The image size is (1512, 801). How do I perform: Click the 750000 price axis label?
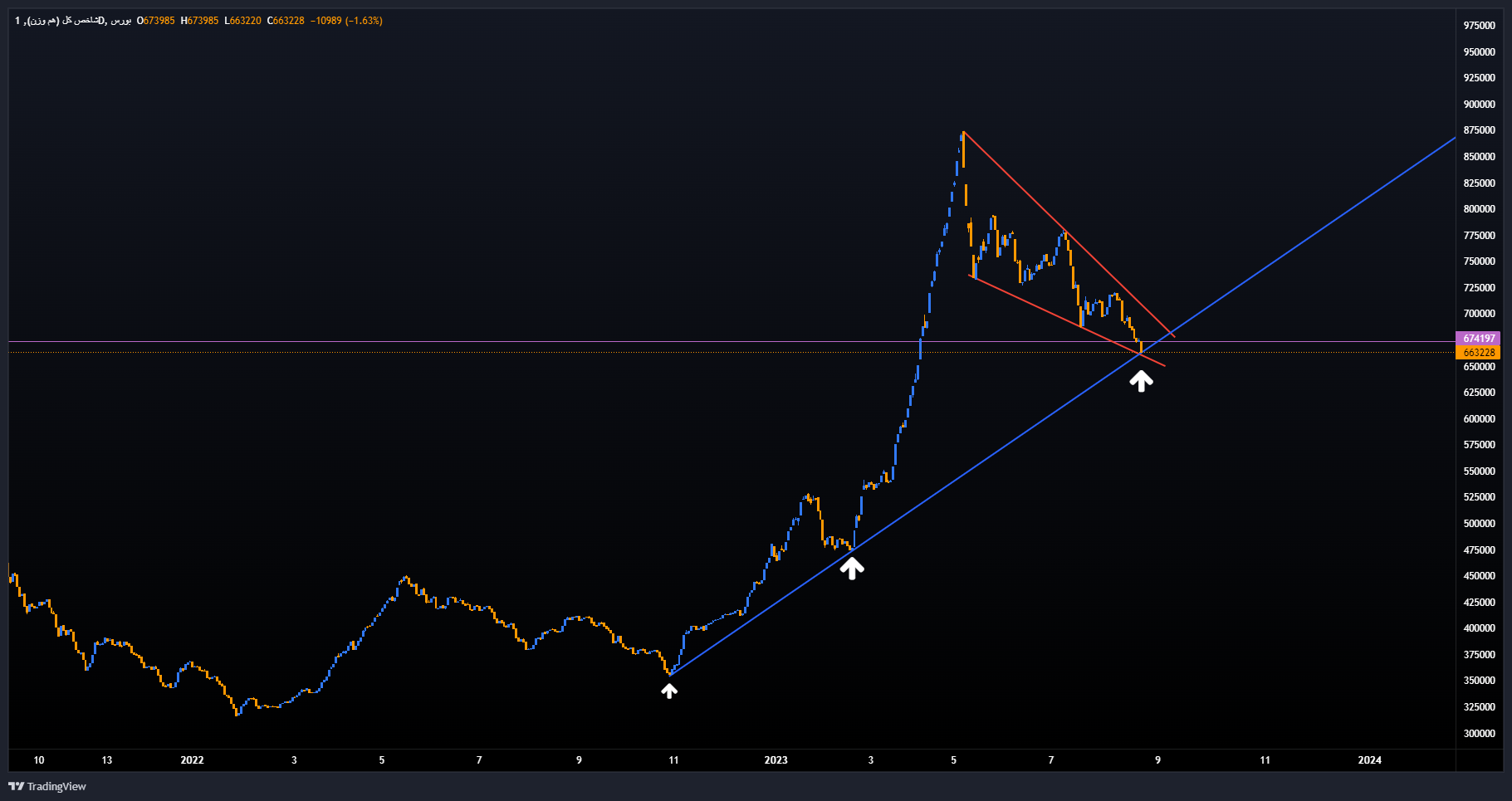[1480, 261]
